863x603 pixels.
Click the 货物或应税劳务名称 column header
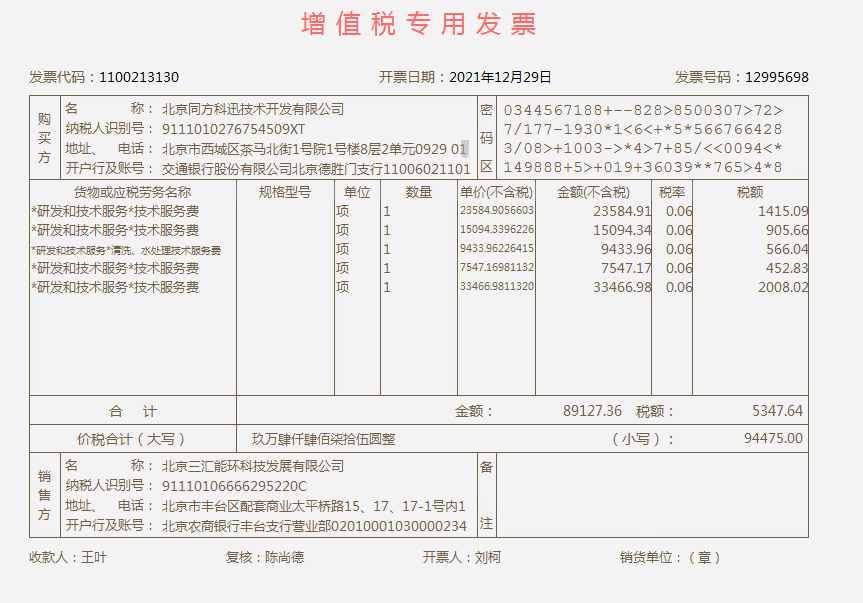[x=132, y=192]
